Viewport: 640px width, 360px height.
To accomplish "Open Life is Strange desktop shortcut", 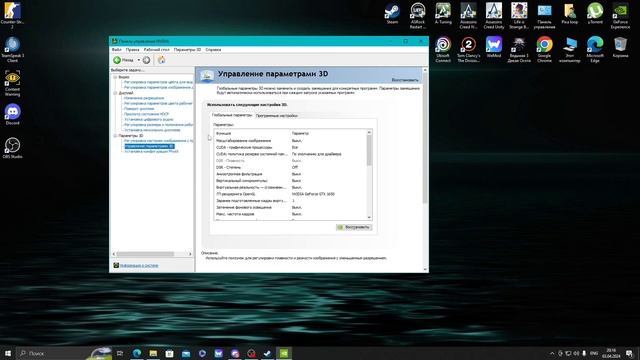I will click(519, 16).
